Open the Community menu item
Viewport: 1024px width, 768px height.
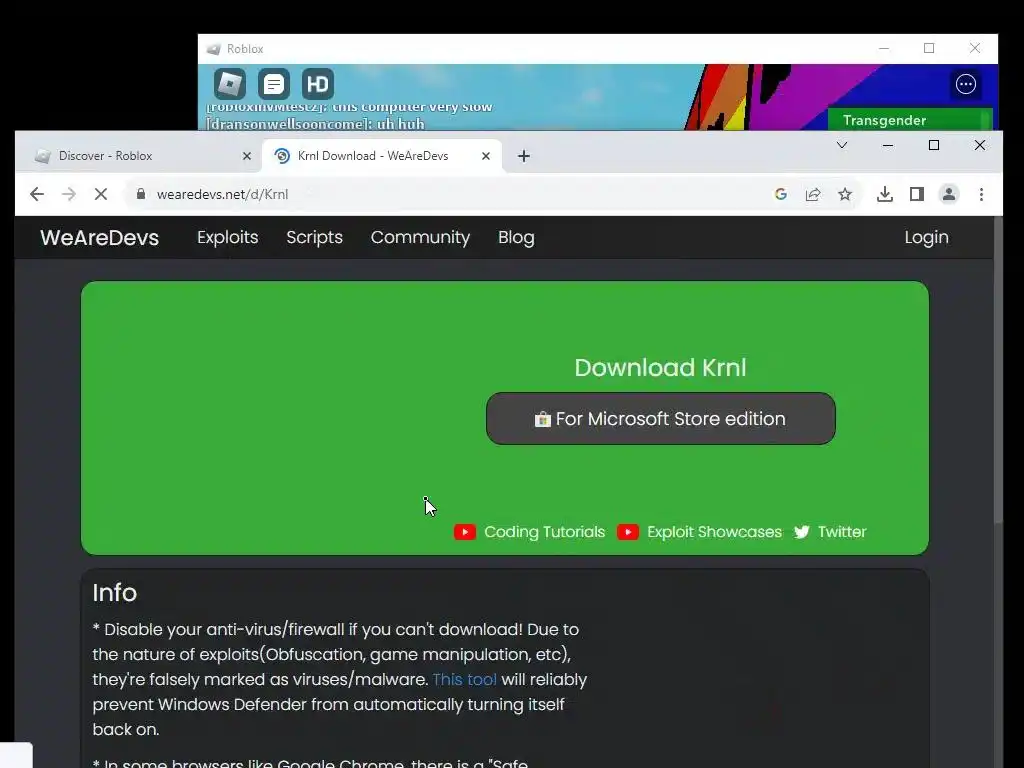[421, 237]
